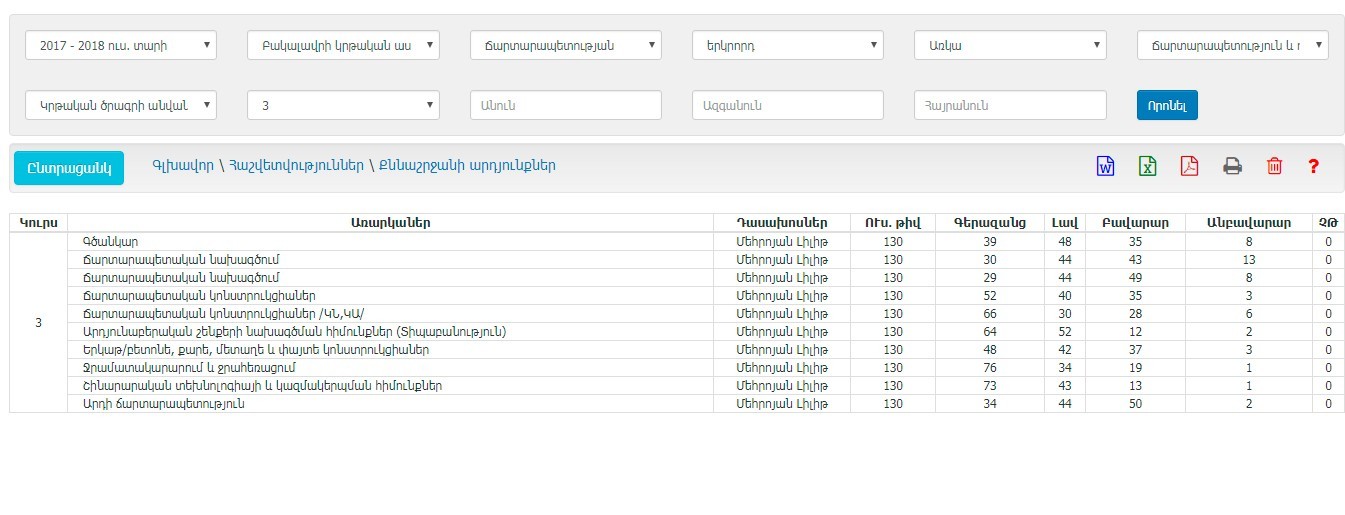1345x515 pixels.
Task: Click the Անուն input field
Action: click(565, 105)
